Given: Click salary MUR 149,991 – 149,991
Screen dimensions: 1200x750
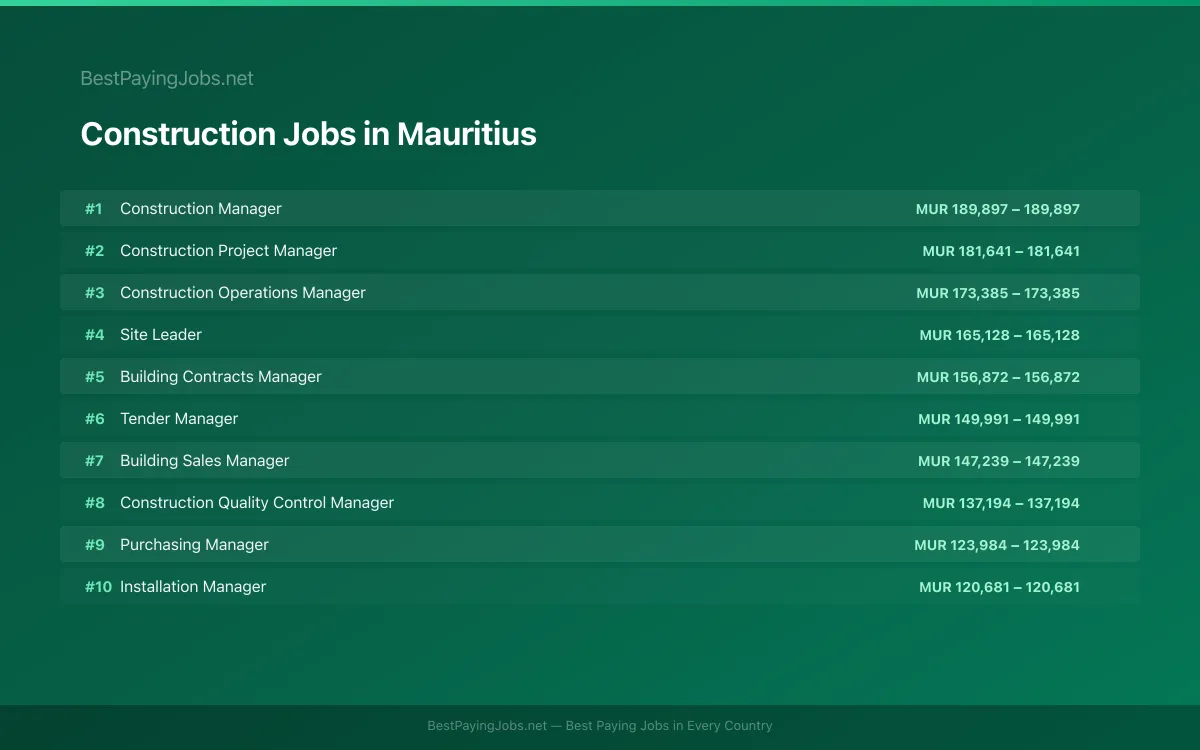Looking at the screenshot, I should (x=999, y=419).
